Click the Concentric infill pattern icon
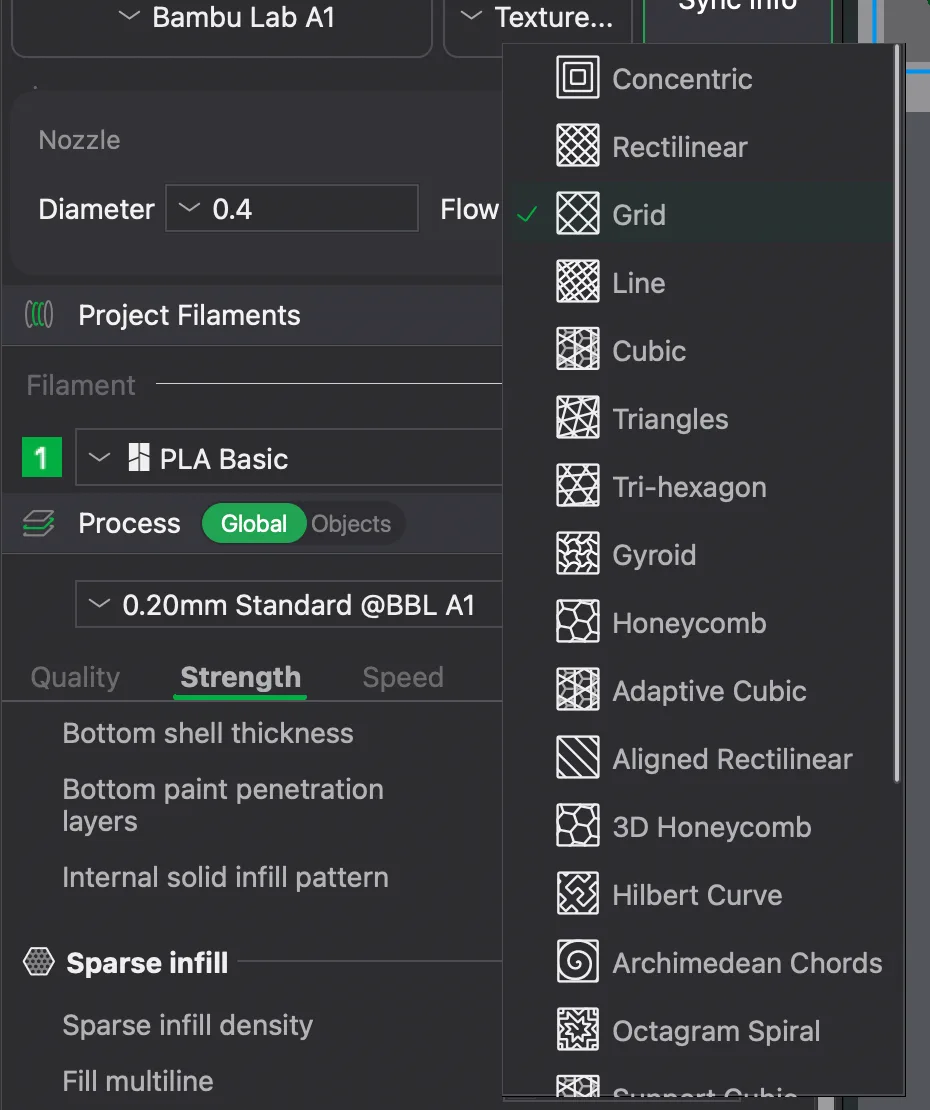Image resolution: width=930 pixels, height=1110 pixels. [578, 77]
